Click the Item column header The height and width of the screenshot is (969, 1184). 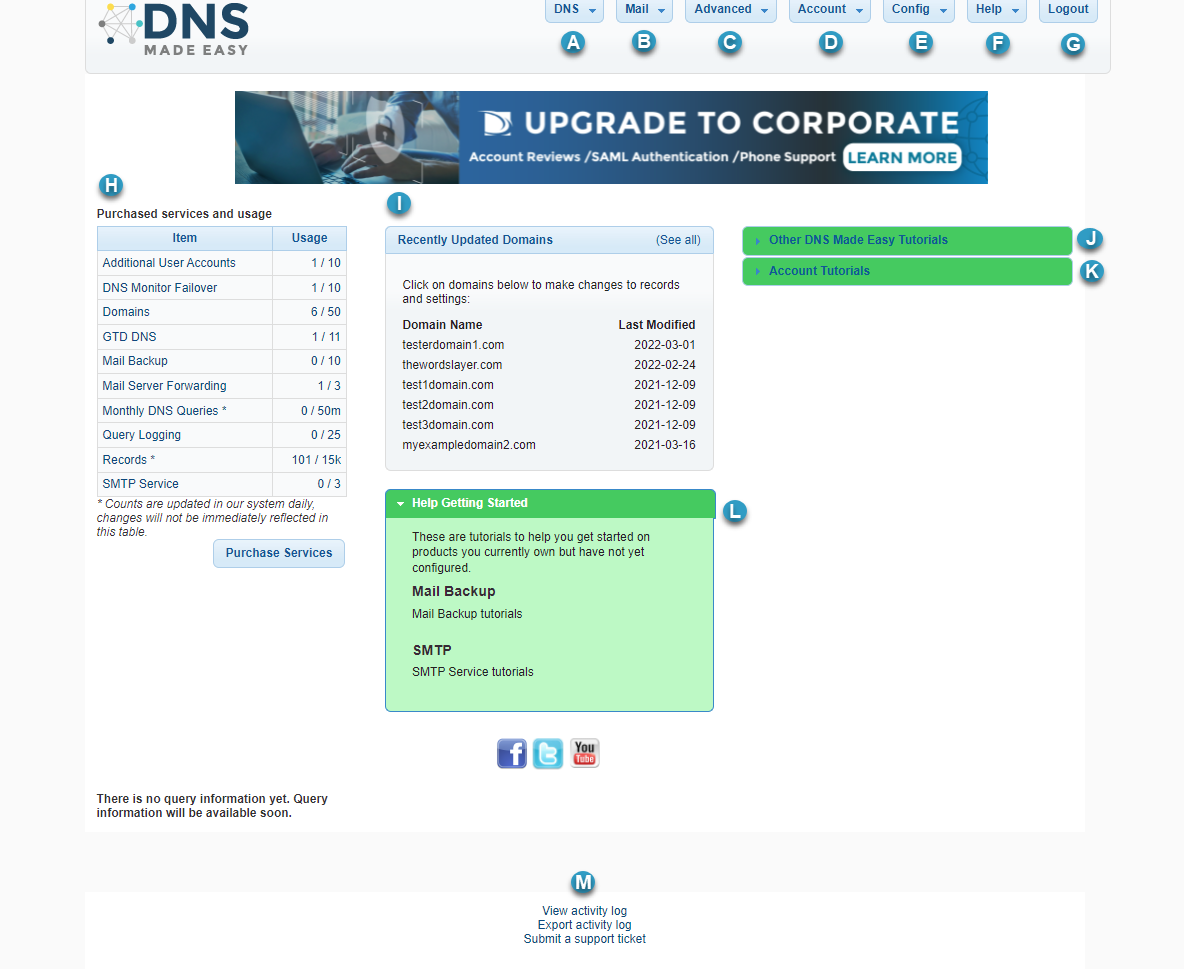(x=185, y=238)
